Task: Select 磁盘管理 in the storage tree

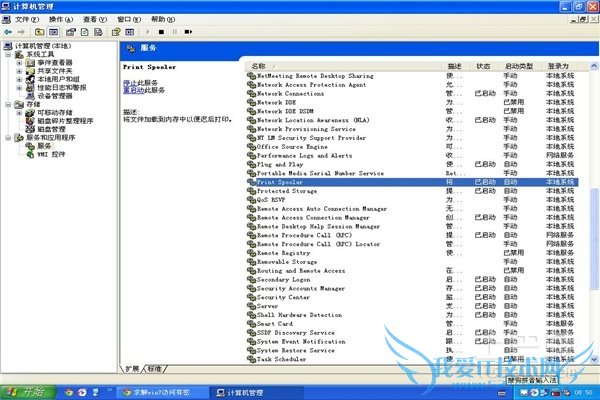Action: coord(52,128)
